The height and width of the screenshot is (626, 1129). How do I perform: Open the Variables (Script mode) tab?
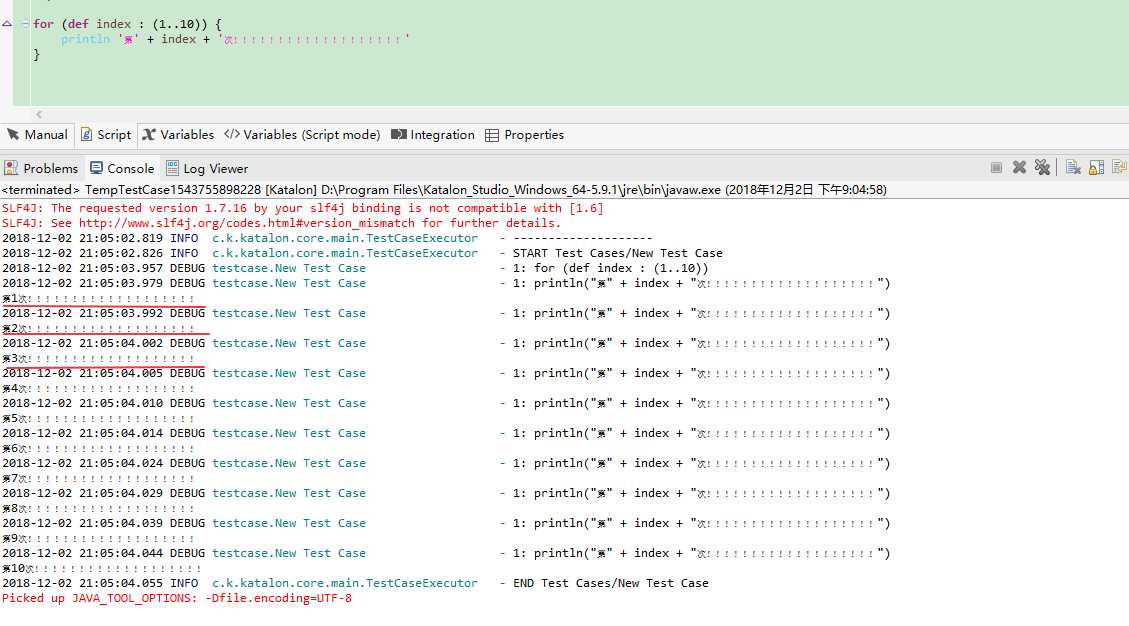pyautogui.click(x=302, y=135)
